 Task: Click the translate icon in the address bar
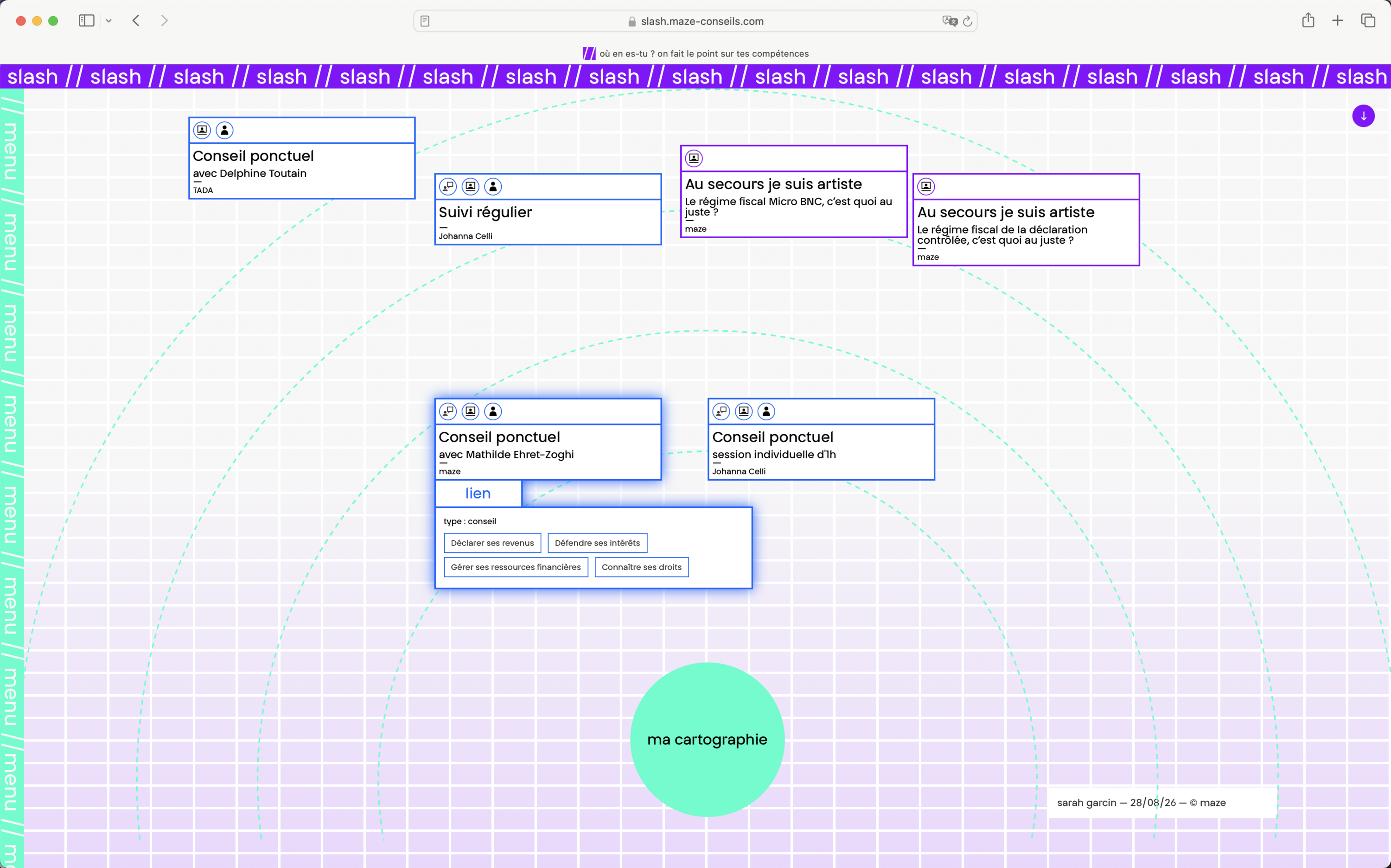[x=950, y=21]
